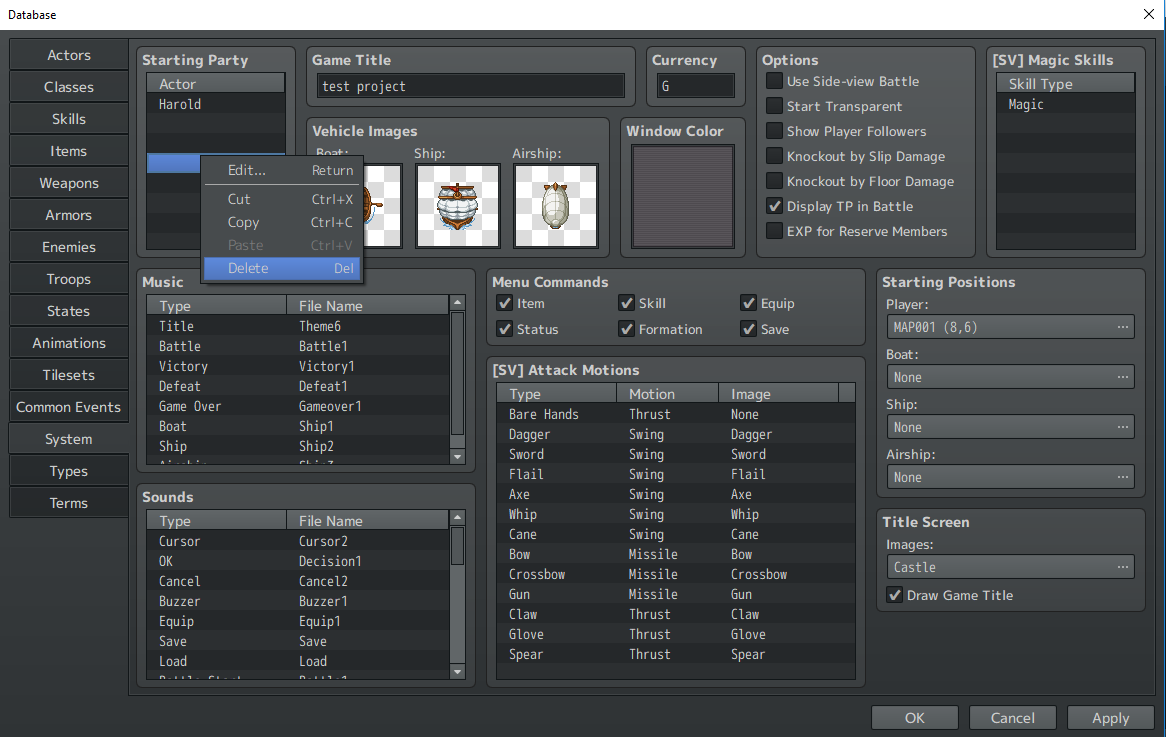1166x737 pixels.
Task: Open Title Screen image picker
Action: [1010, 567]
